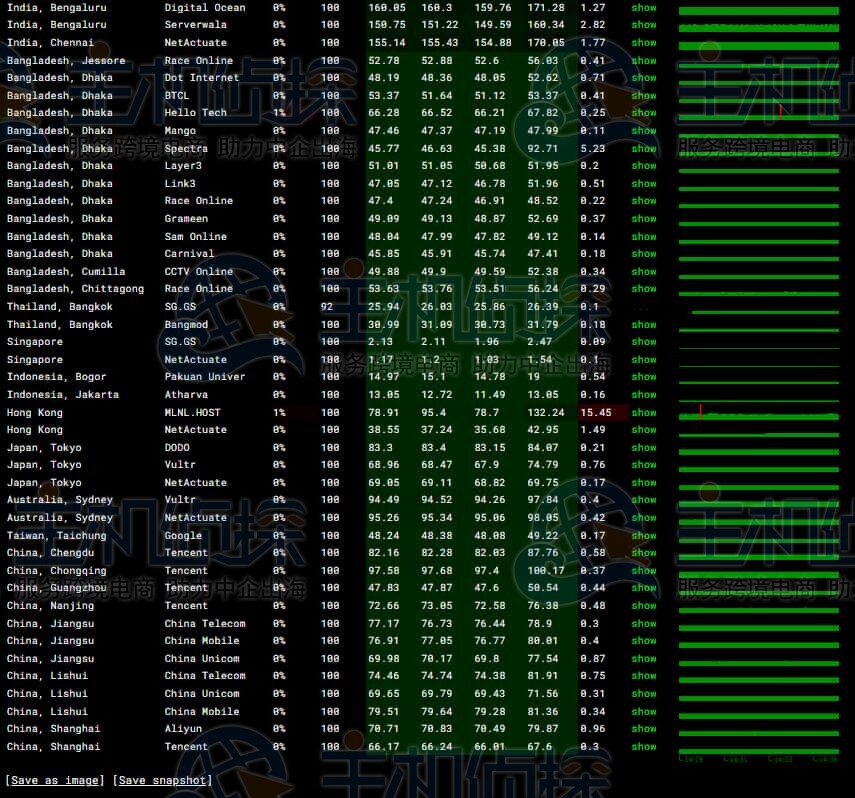Viewport: 855px width, 798px height.
Task: Click 'show' on the Dhaka Spectra row
Action: click(644, 149)
